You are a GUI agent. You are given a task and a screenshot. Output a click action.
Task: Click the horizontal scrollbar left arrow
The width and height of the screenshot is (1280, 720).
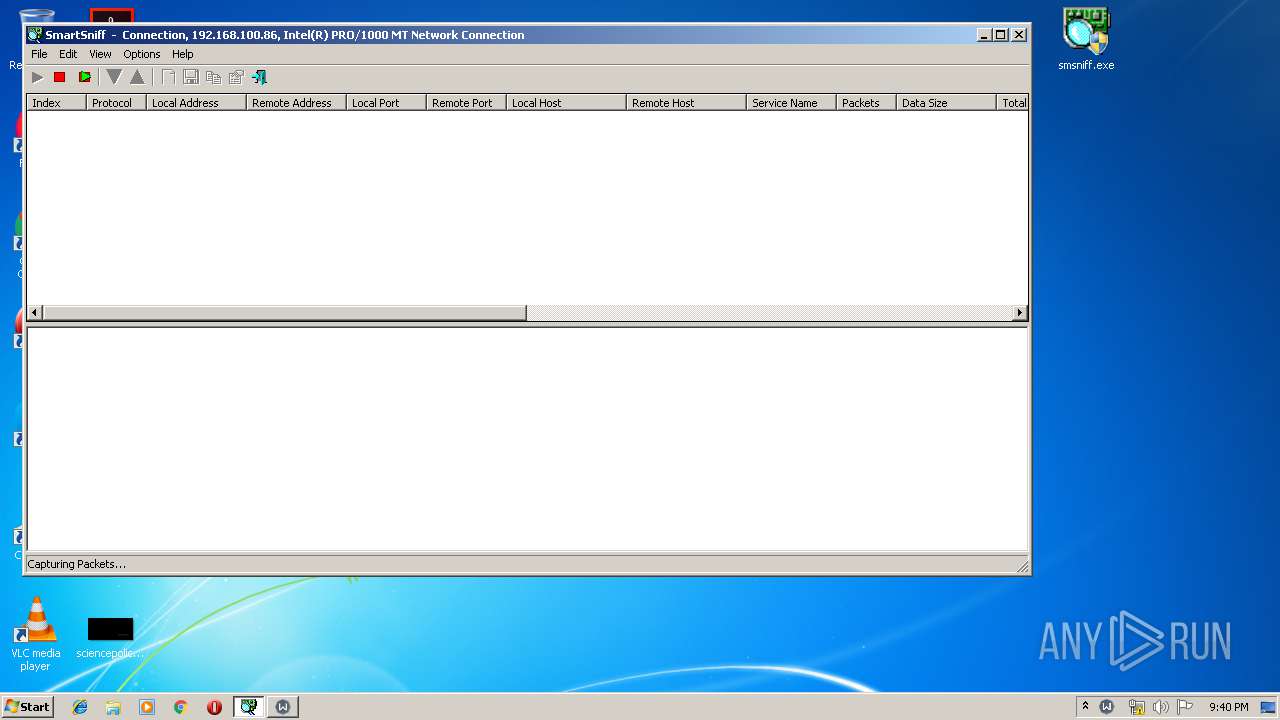click(35, 313)
